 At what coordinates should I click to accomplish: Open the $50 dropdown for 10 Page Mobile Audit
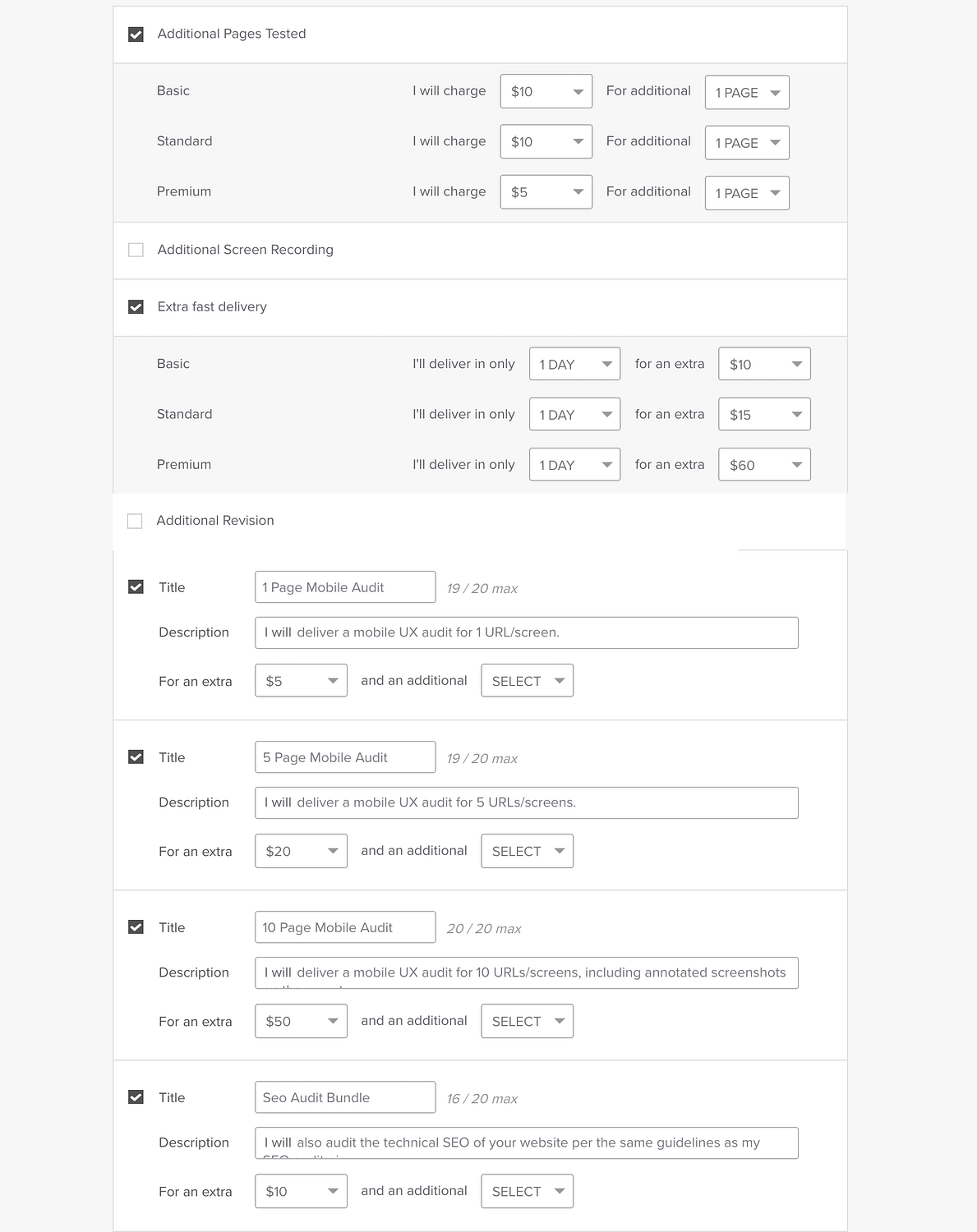pyautogui.click(x=301, y=1021)
